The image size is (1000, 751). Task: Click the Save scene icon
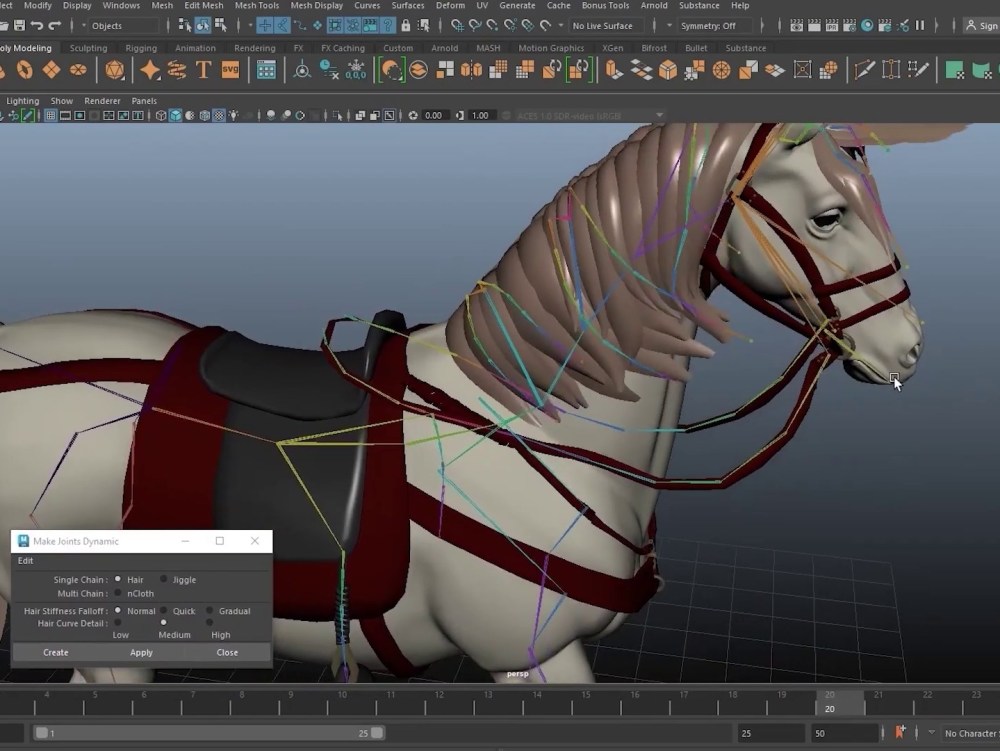click(19, 26)
